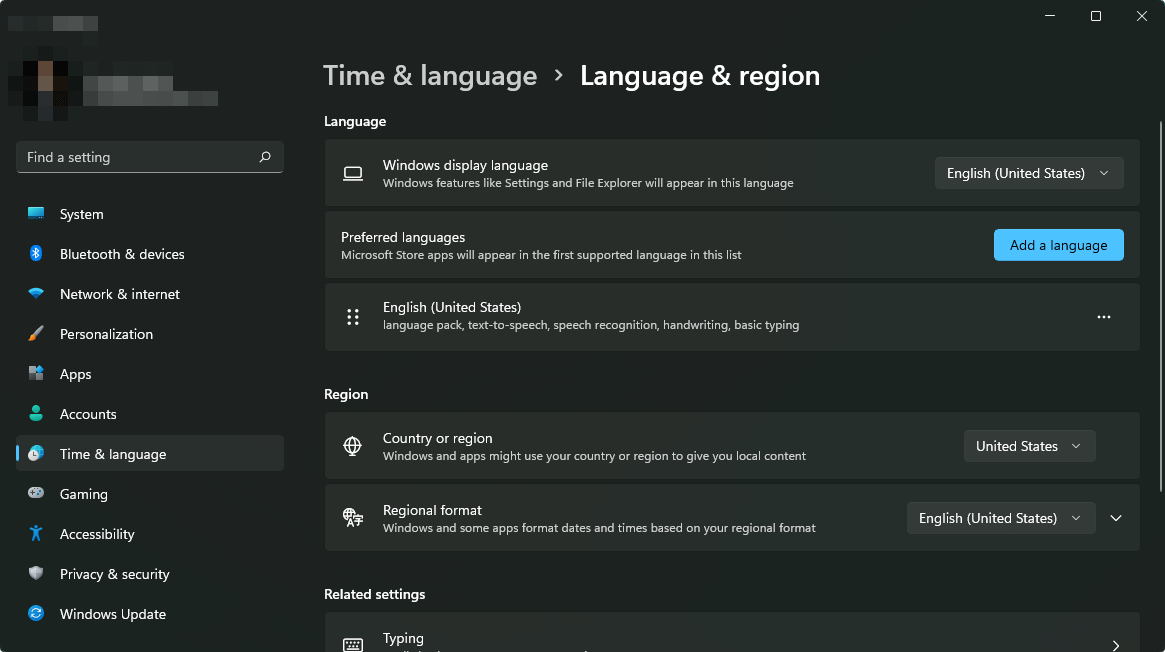
Task: Go back via Time & language breadcrumb
Action: tap(430, 76)
